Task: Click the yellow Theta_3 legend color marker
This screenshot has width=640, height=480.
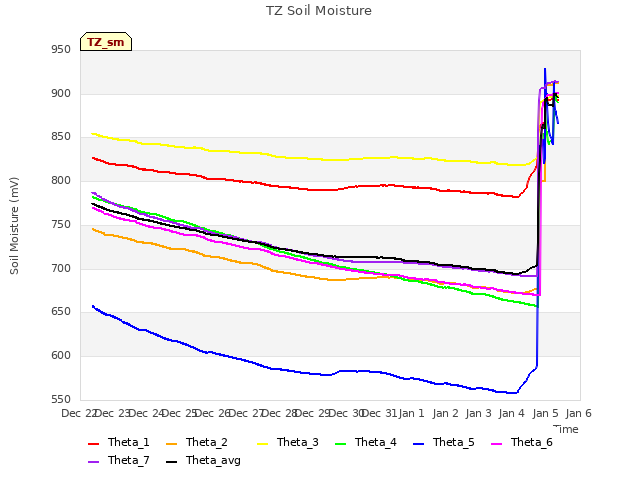Action: (262, 444)
